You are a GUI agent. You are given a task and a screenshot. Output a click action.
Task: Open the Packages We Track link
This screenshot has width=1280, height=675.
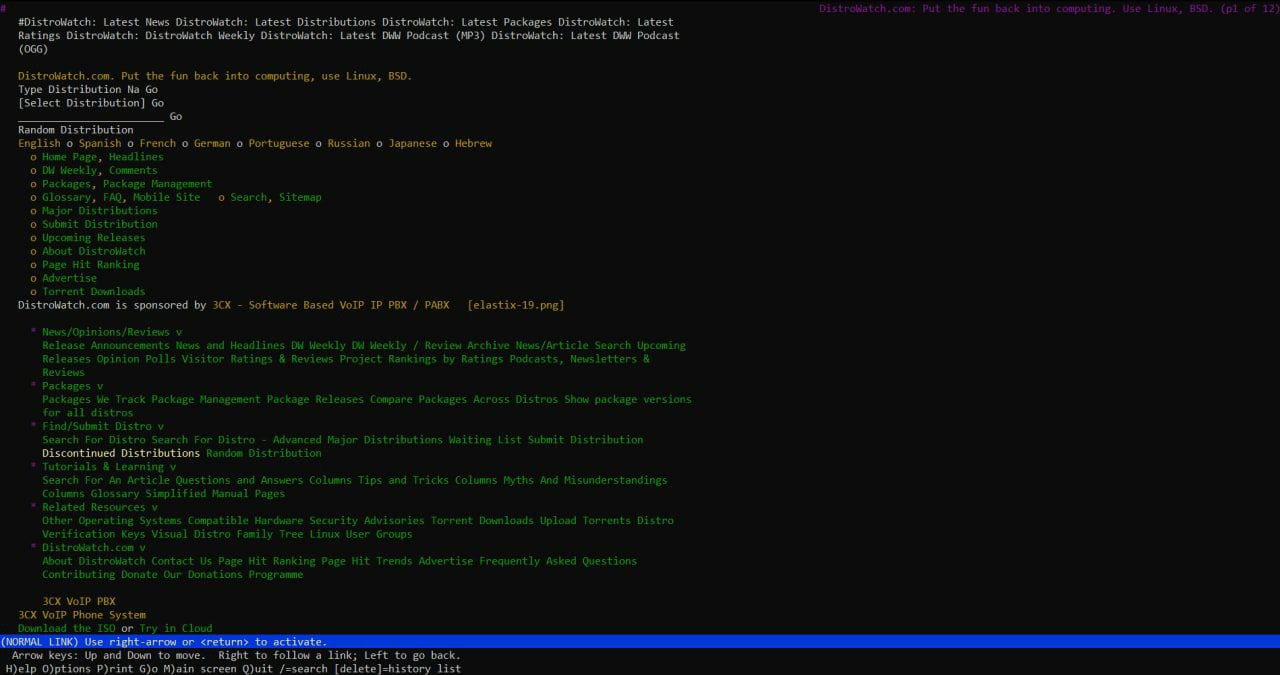point(94,400)
